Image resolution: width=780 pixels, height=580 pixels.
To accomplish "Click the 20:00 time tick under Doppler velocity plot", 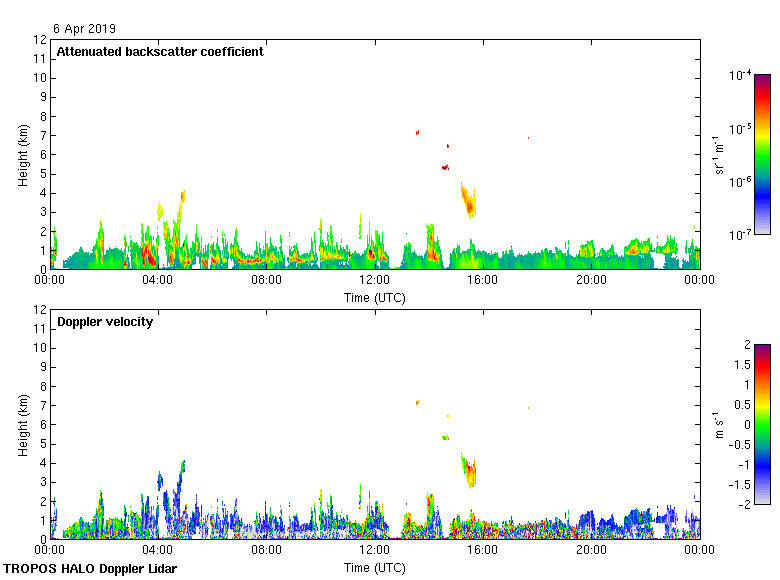I will click(x=591, y=550).
